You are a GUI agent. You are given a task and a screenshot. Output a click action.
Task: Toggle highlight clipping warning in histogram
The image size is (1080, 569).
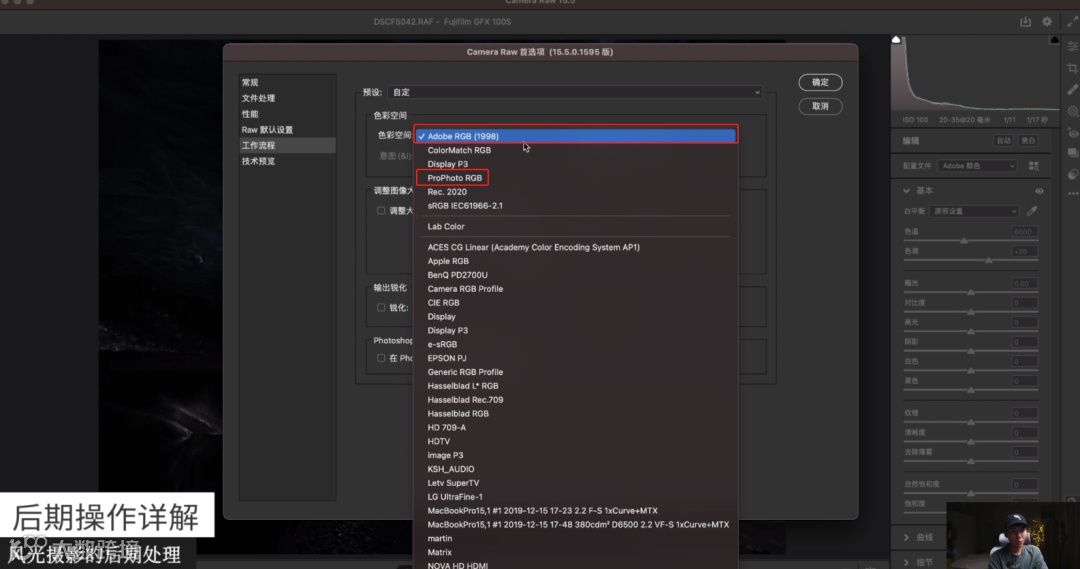click(x=1055, y=40)
